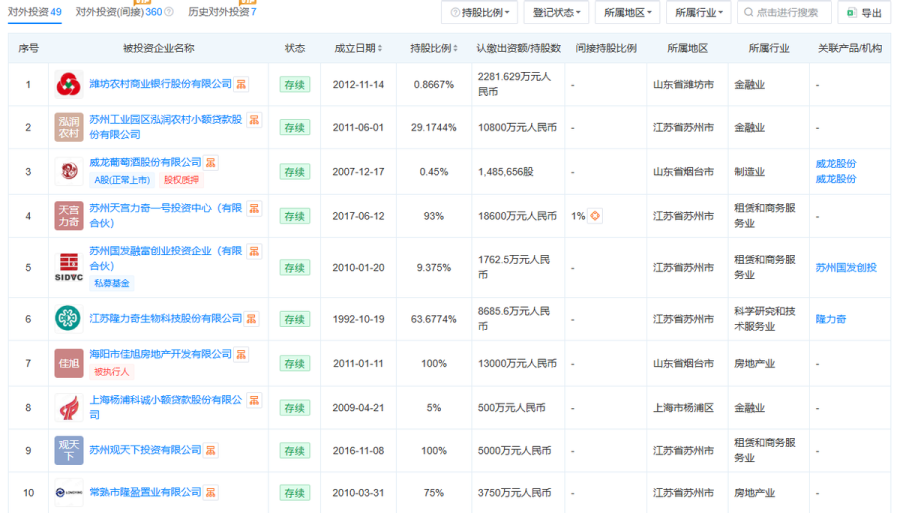Screen dimensions: 900x513
Task: Open the chart icon next to 江苏隆力奇生物科技
Action: 252,318
